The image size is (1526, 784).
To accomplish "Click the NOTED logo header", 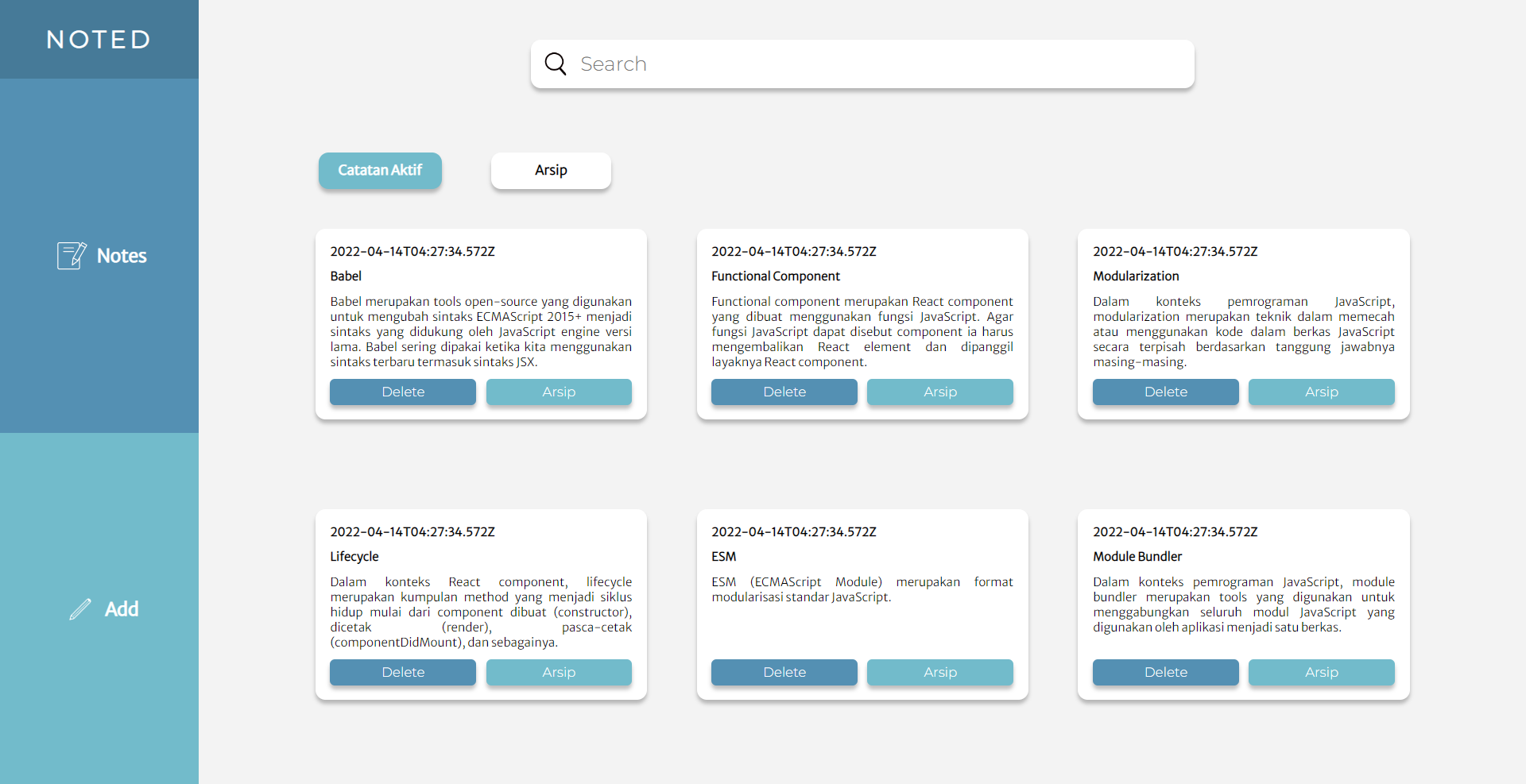I will point(99,39).
